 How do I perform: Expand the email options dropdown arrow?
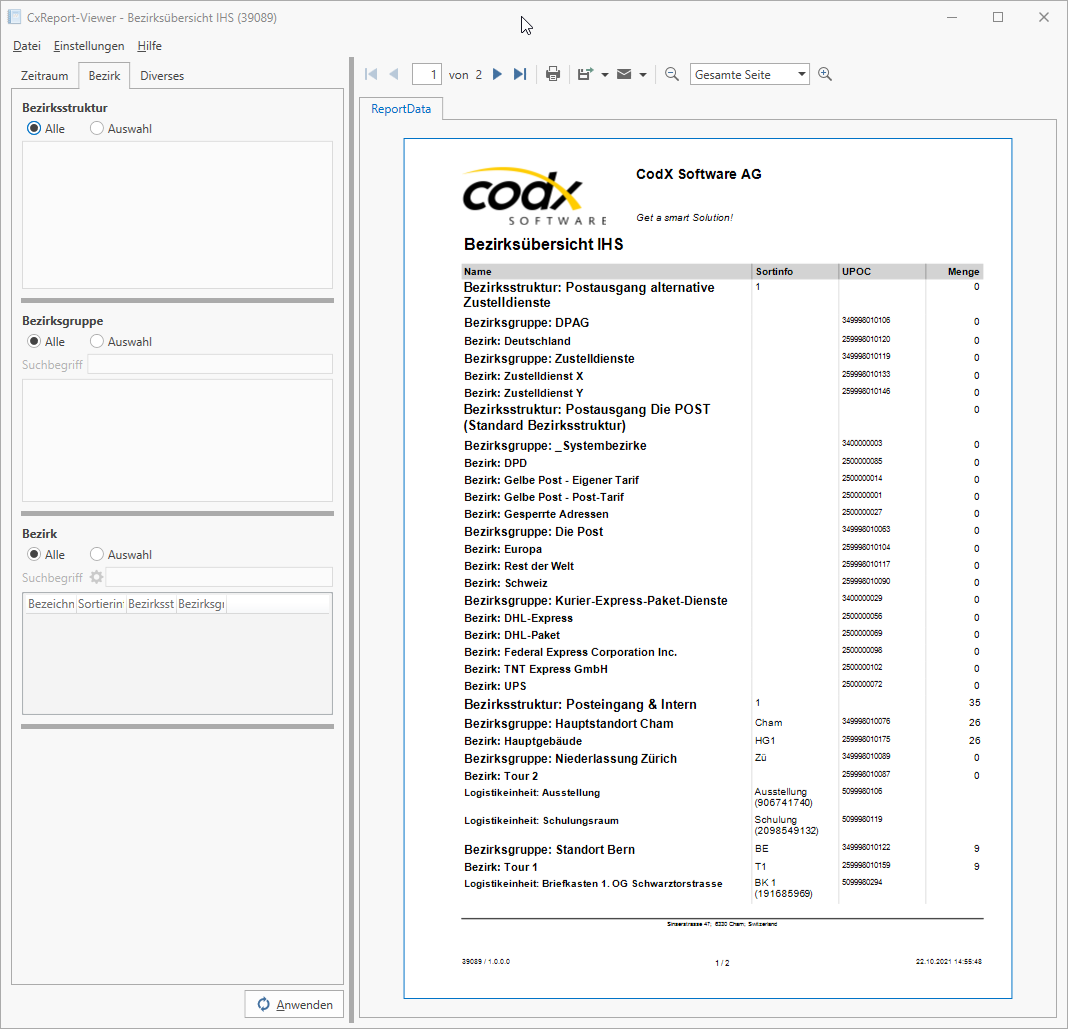[x=643, y=75]
